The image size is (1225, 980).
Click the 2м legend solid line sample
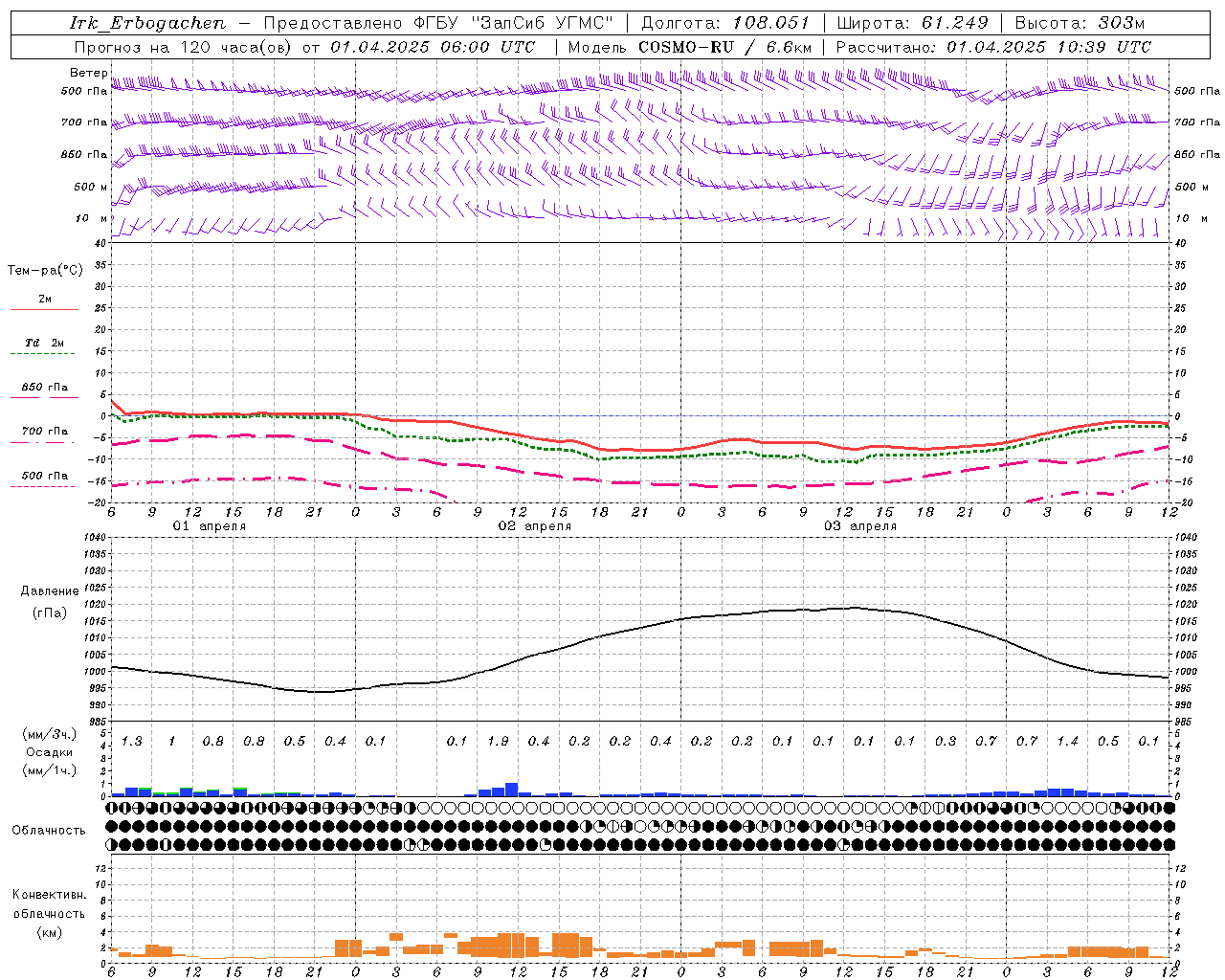(44, 309)
